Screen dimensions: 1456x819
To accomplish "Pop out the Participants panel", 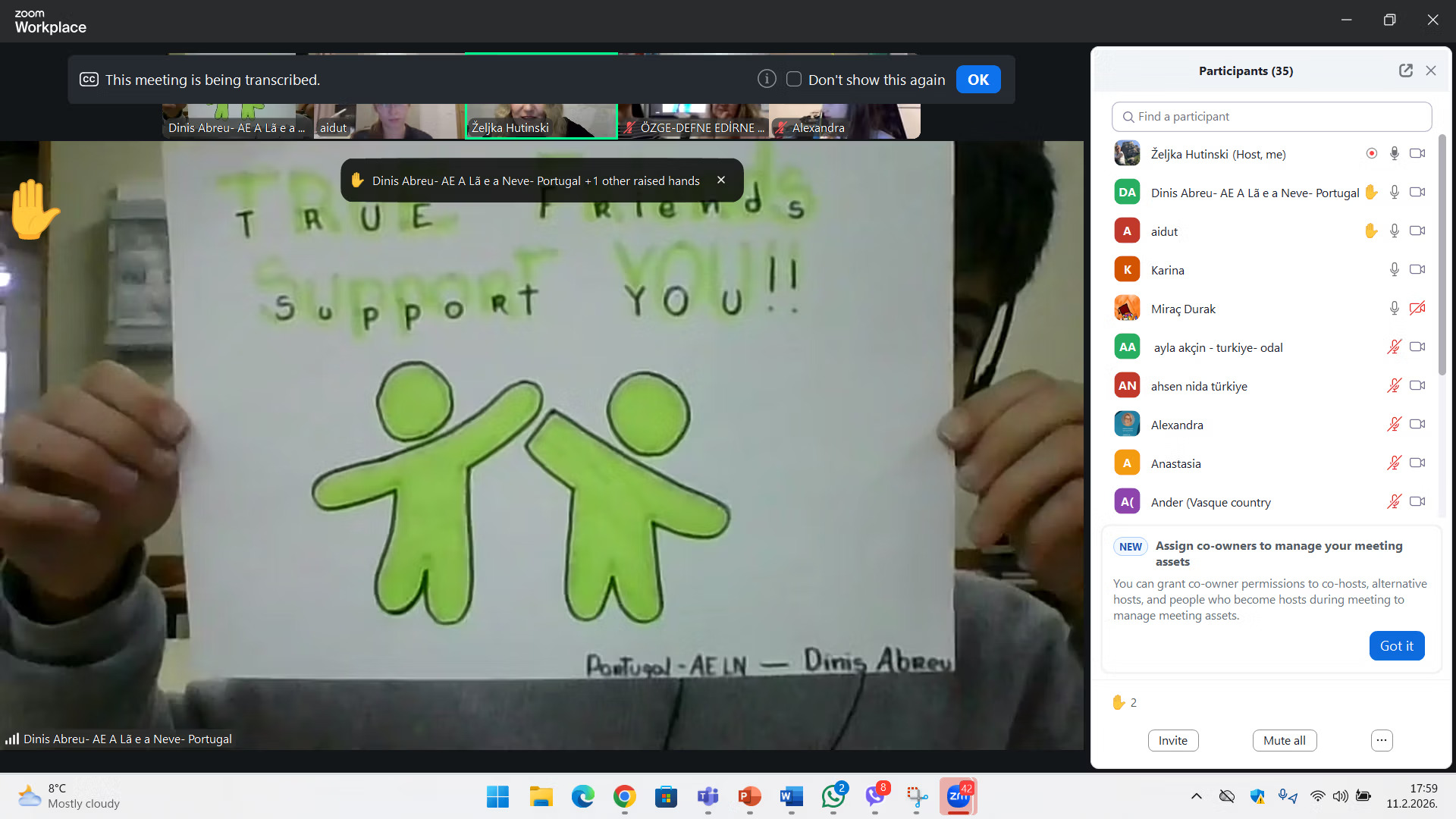I will tap(1405, 71).
